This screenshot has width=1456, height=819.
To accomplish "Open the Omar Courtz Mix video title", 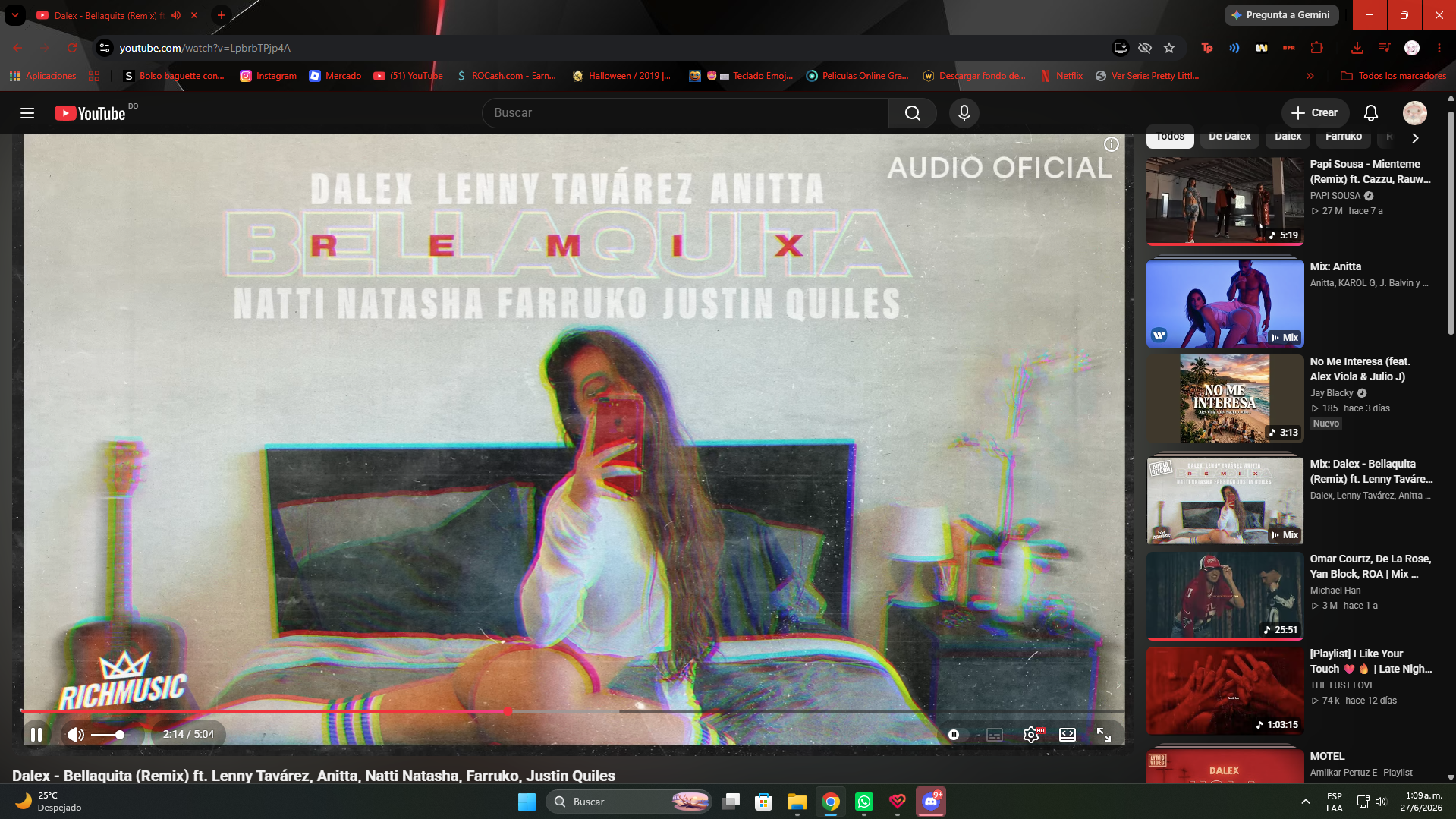I will [1371, 566].
